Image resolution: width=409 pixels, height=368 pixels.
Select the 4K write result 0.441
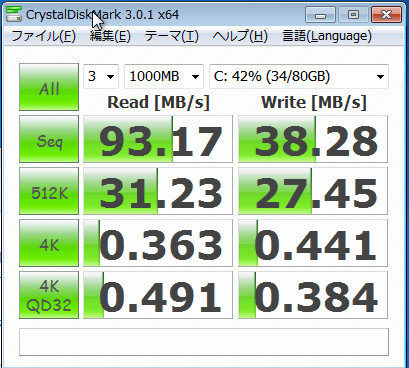pyautogui.click(x=313, y=243)
